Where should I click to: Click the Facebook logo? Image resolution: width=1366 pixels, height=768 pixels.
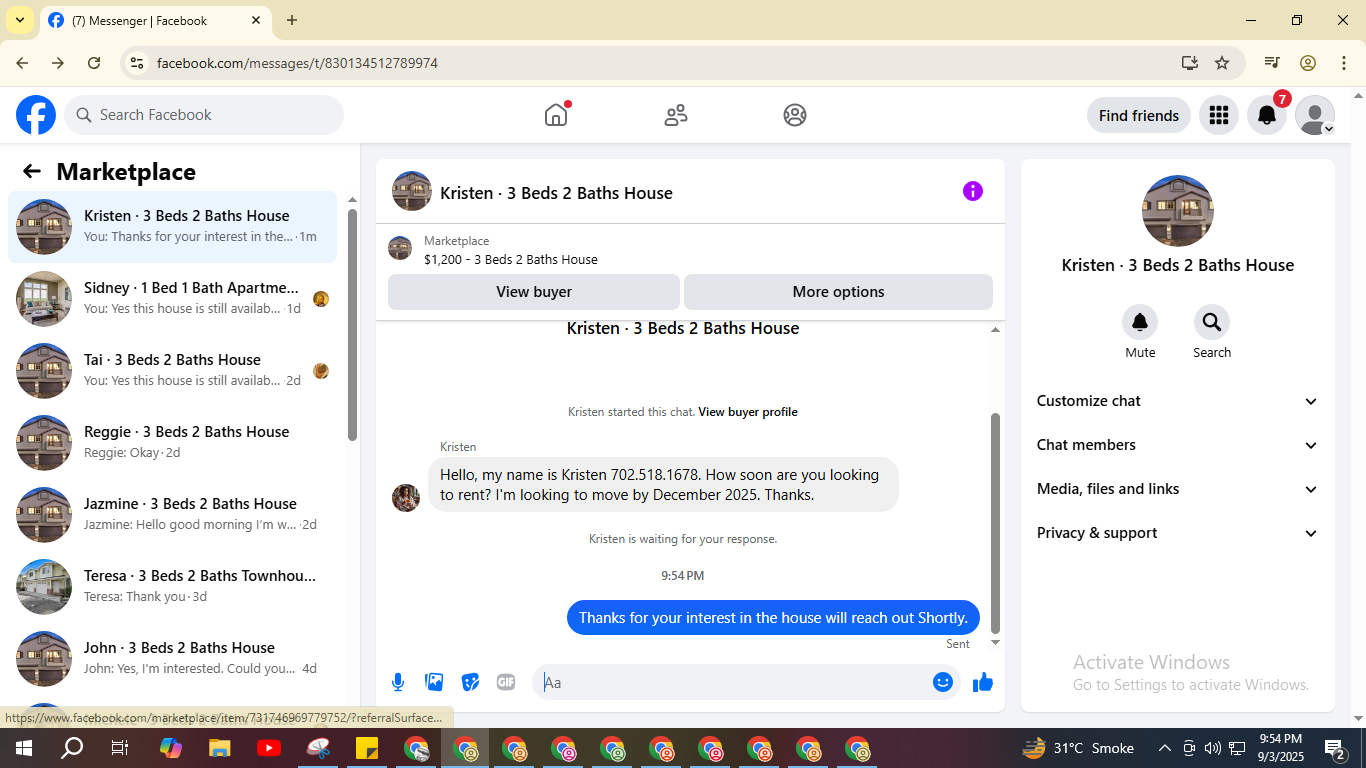point(36,115)
